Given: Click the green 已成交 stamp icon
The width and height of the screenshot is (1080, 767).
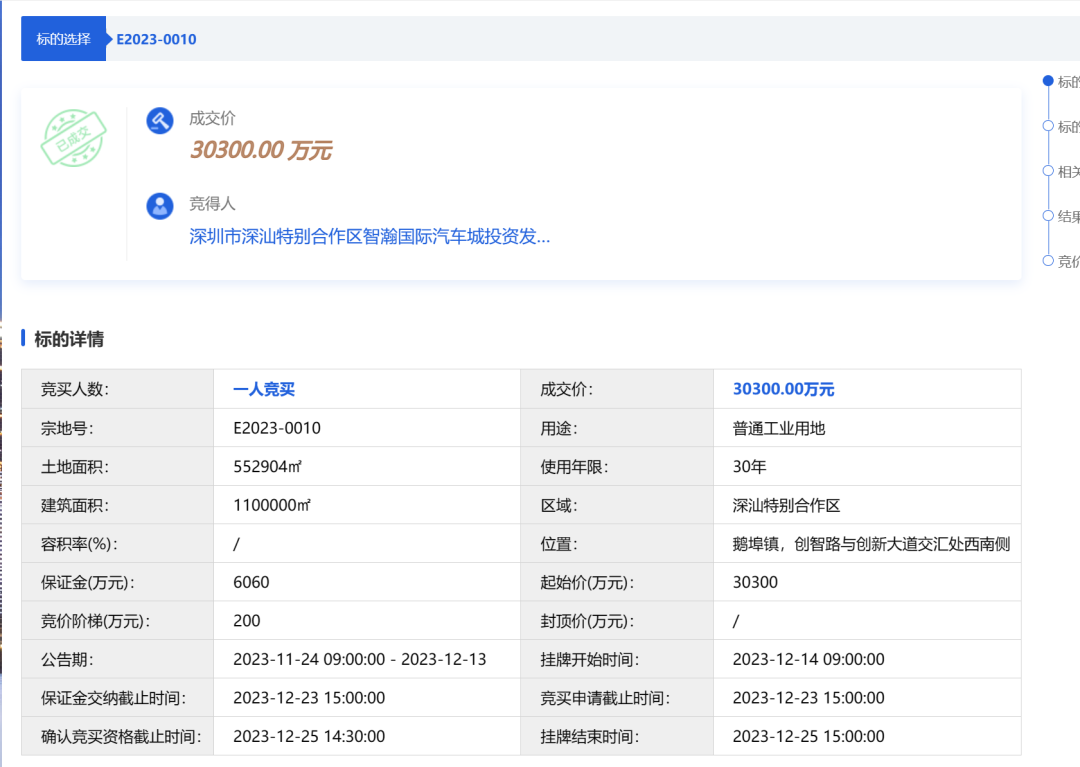Looking at the screenshot, I should tap(72, 138).
